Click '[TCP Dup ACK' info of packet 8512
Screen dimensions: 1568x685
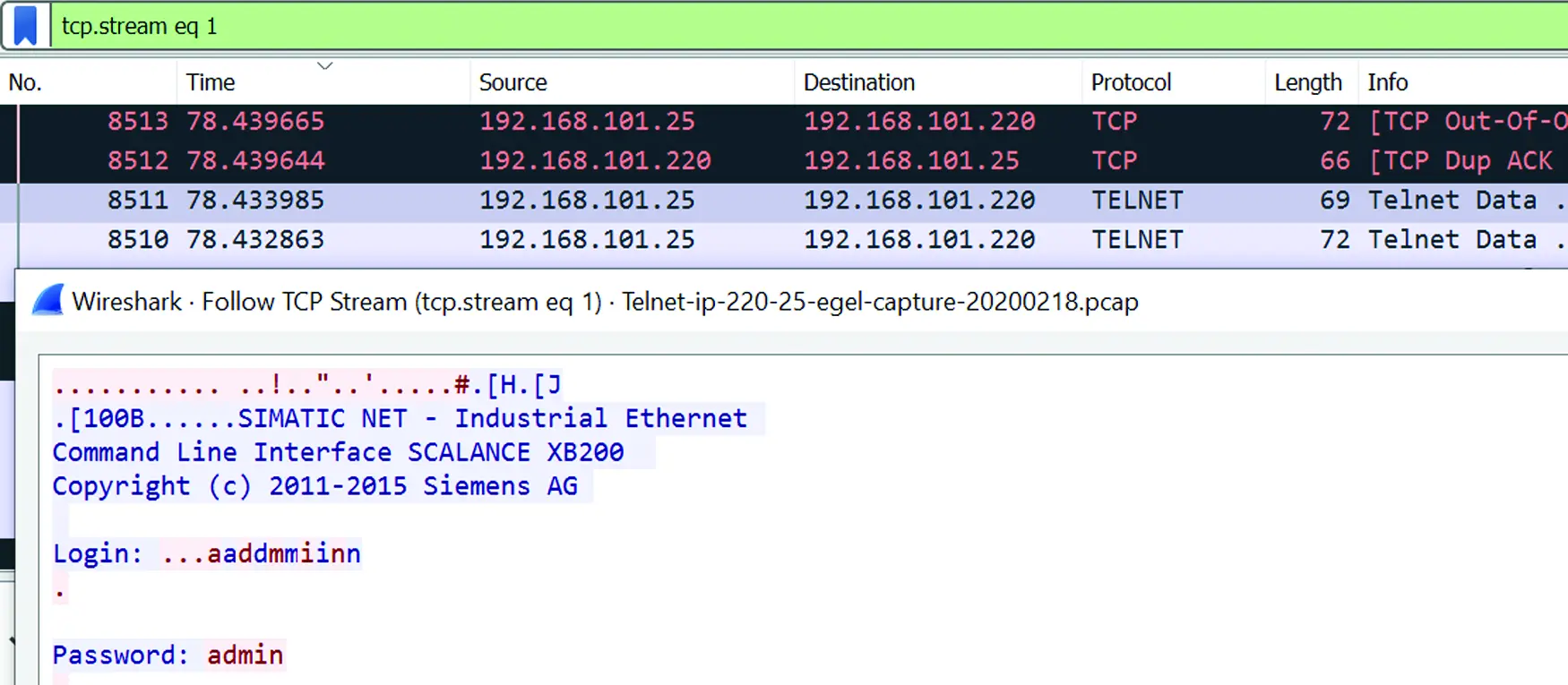pos(1460,160)
